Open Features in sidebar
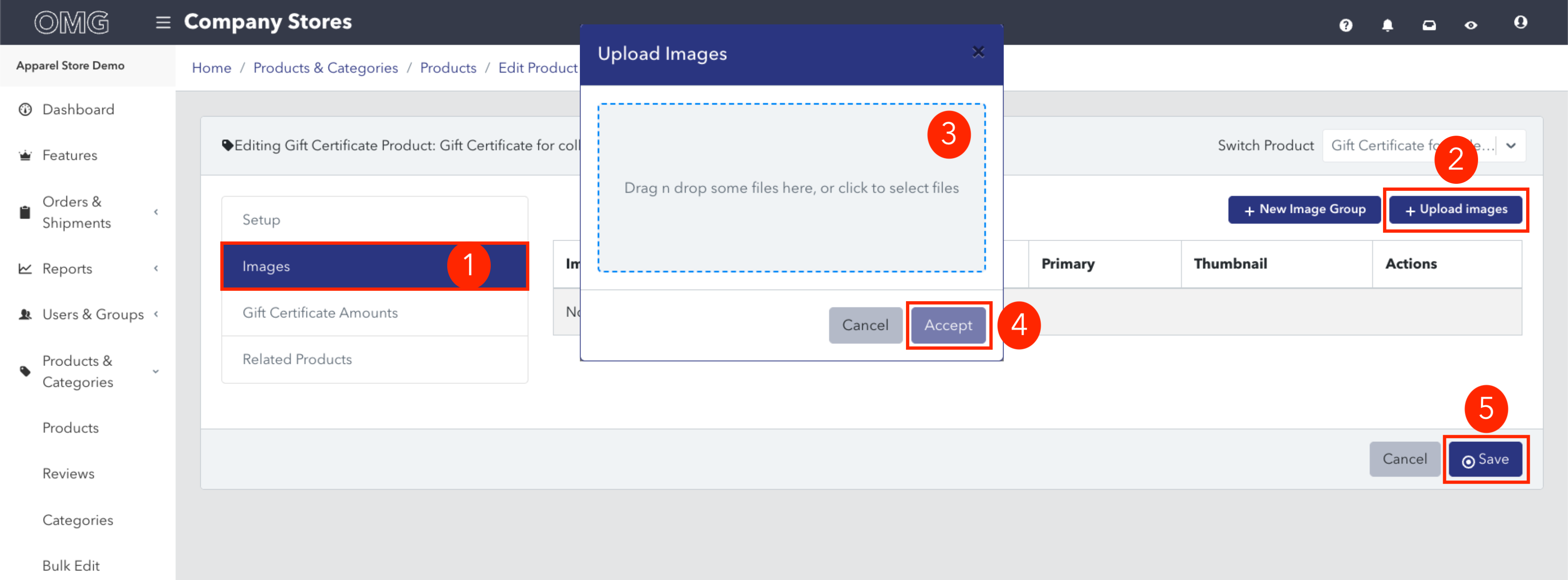 [x=69, y=155]
